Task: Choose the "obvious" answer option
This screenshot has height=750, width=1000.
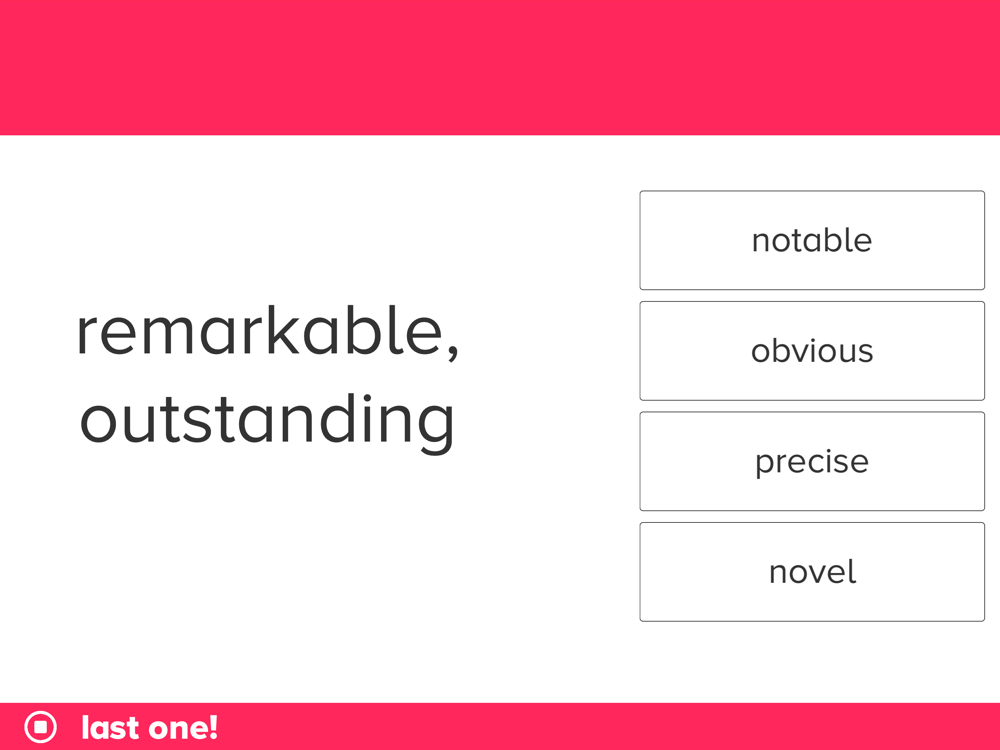Action: [812, 351]
